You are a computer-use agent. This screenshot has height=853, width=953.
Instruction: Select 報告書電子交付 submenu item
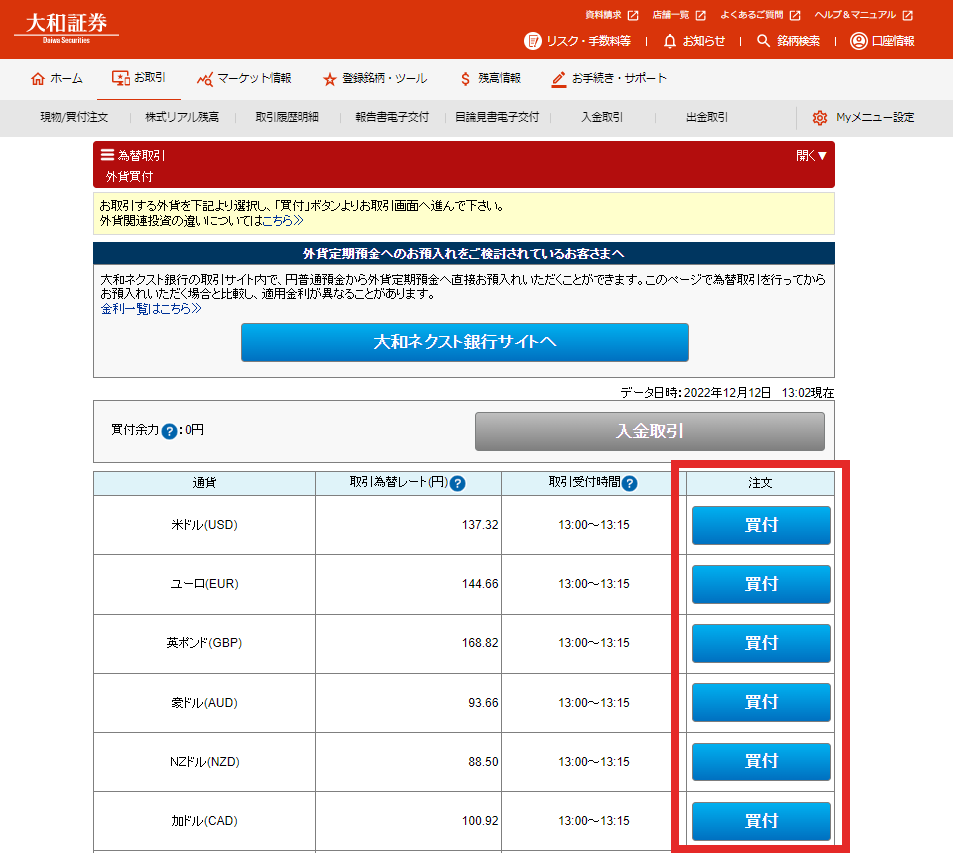pyautogui.click(x=392, y=117)
